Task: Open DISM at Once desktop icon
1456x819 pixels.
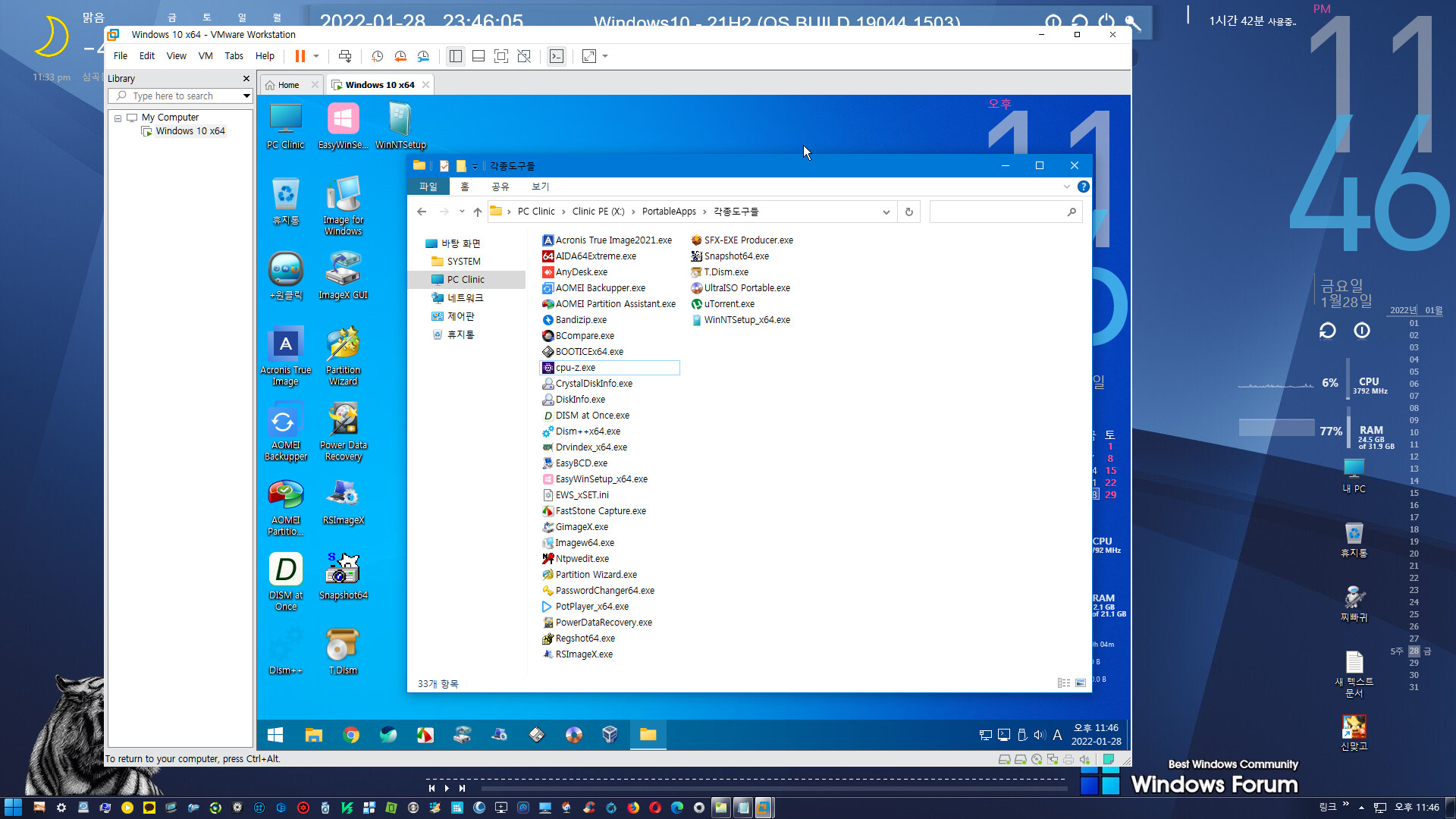Action: [x=285, y=581]
